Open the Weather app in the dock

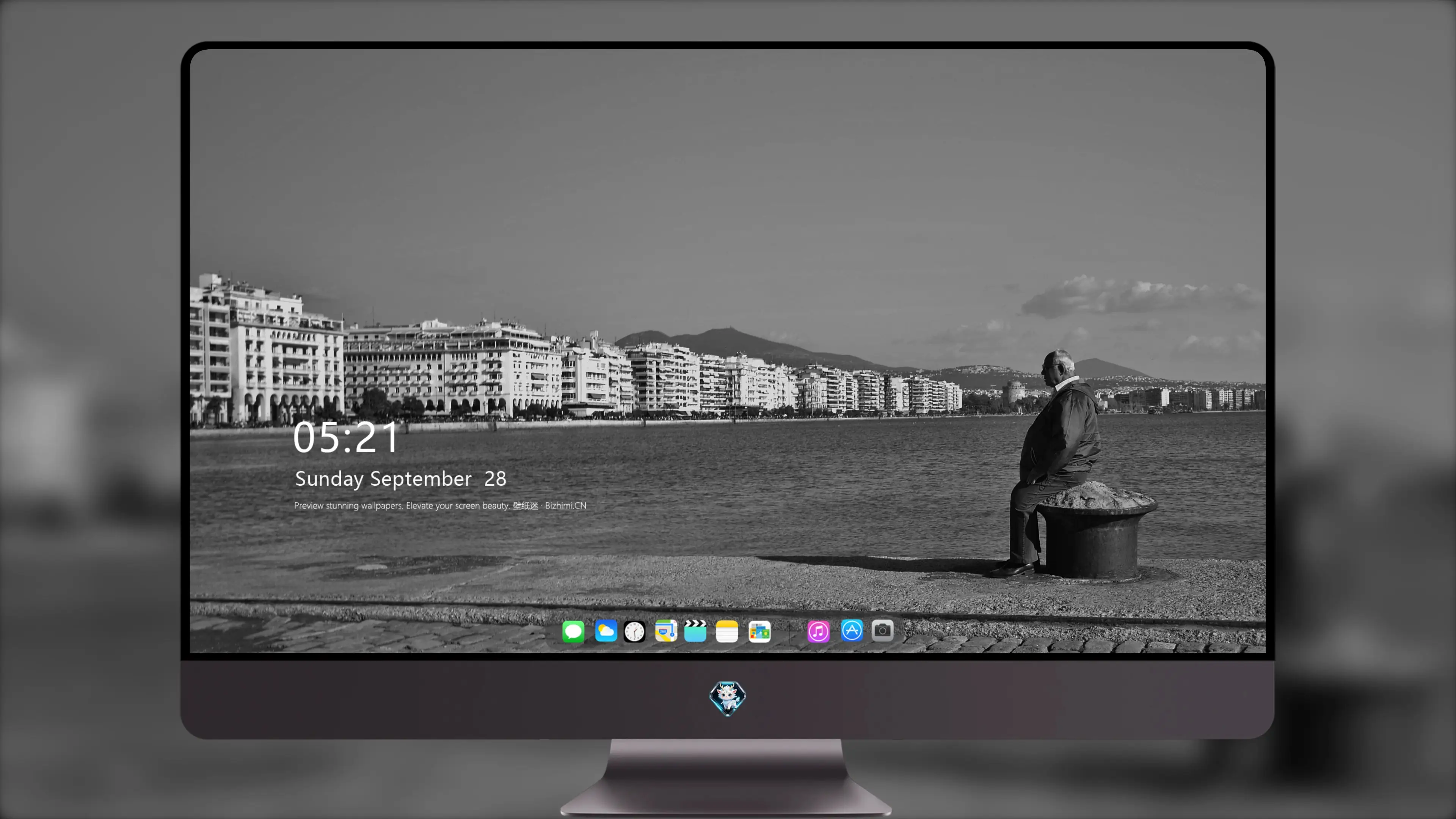click(x=606, y=631)
